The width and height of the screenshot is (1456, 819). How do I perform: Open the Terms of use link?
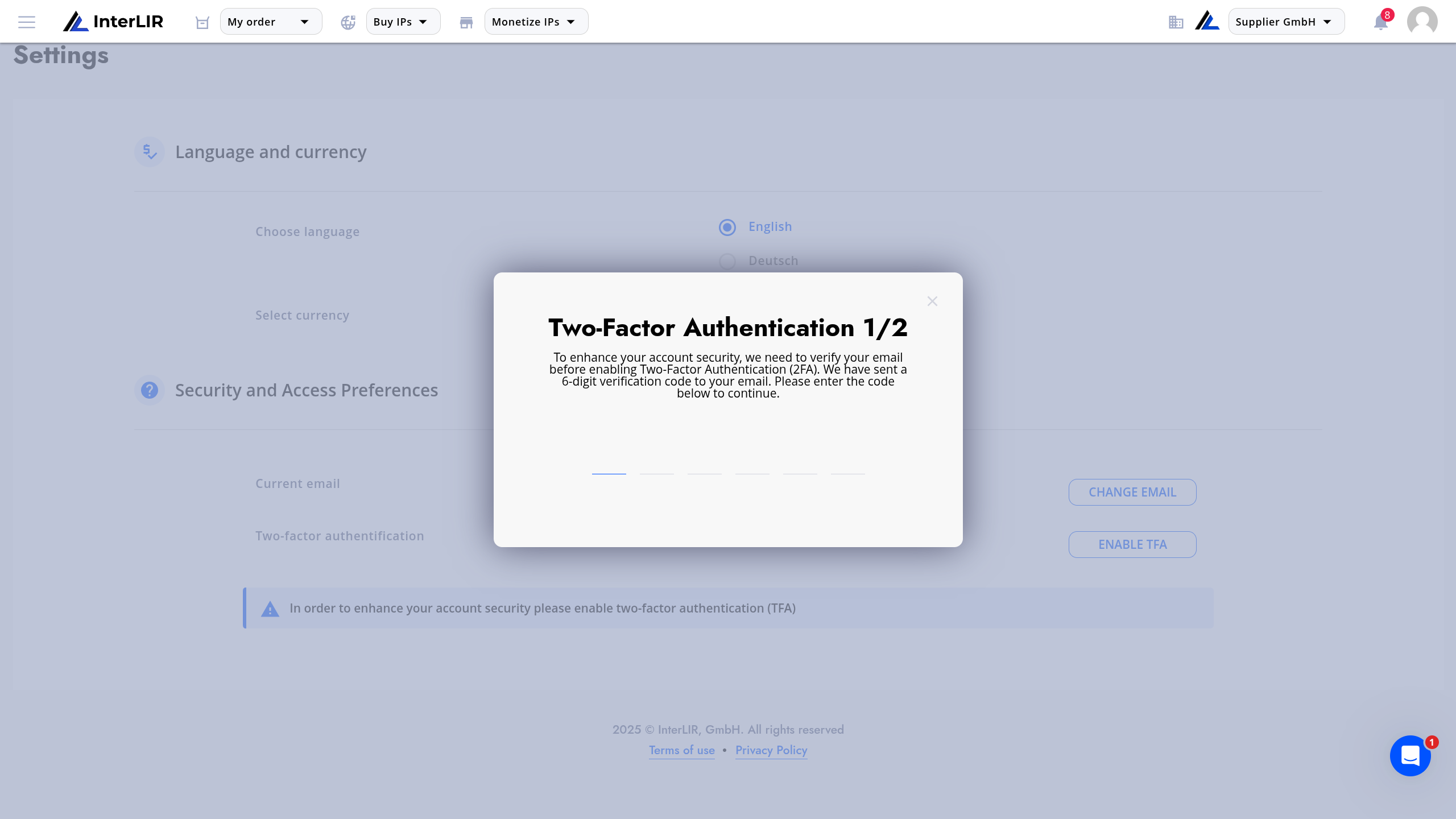click(681, 750)
